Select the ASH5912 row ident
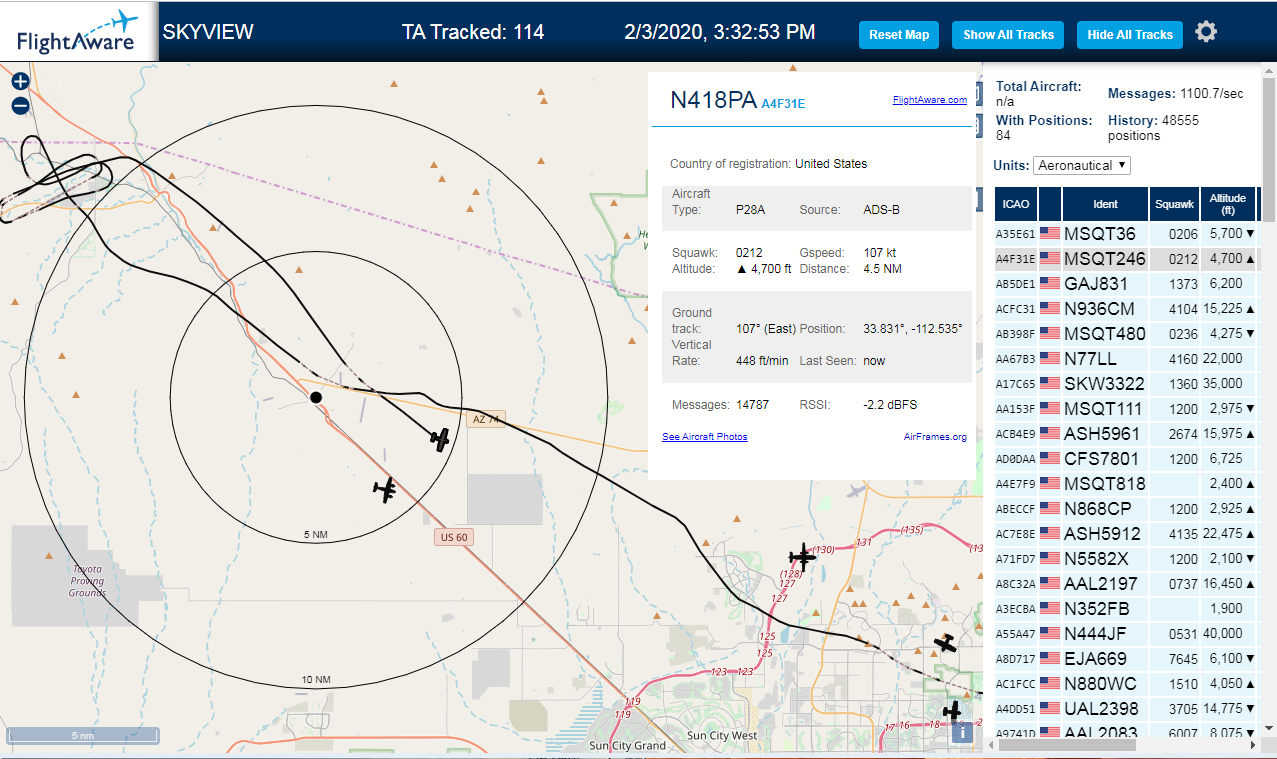The image size is (1277, 759). pos(1102,534)
